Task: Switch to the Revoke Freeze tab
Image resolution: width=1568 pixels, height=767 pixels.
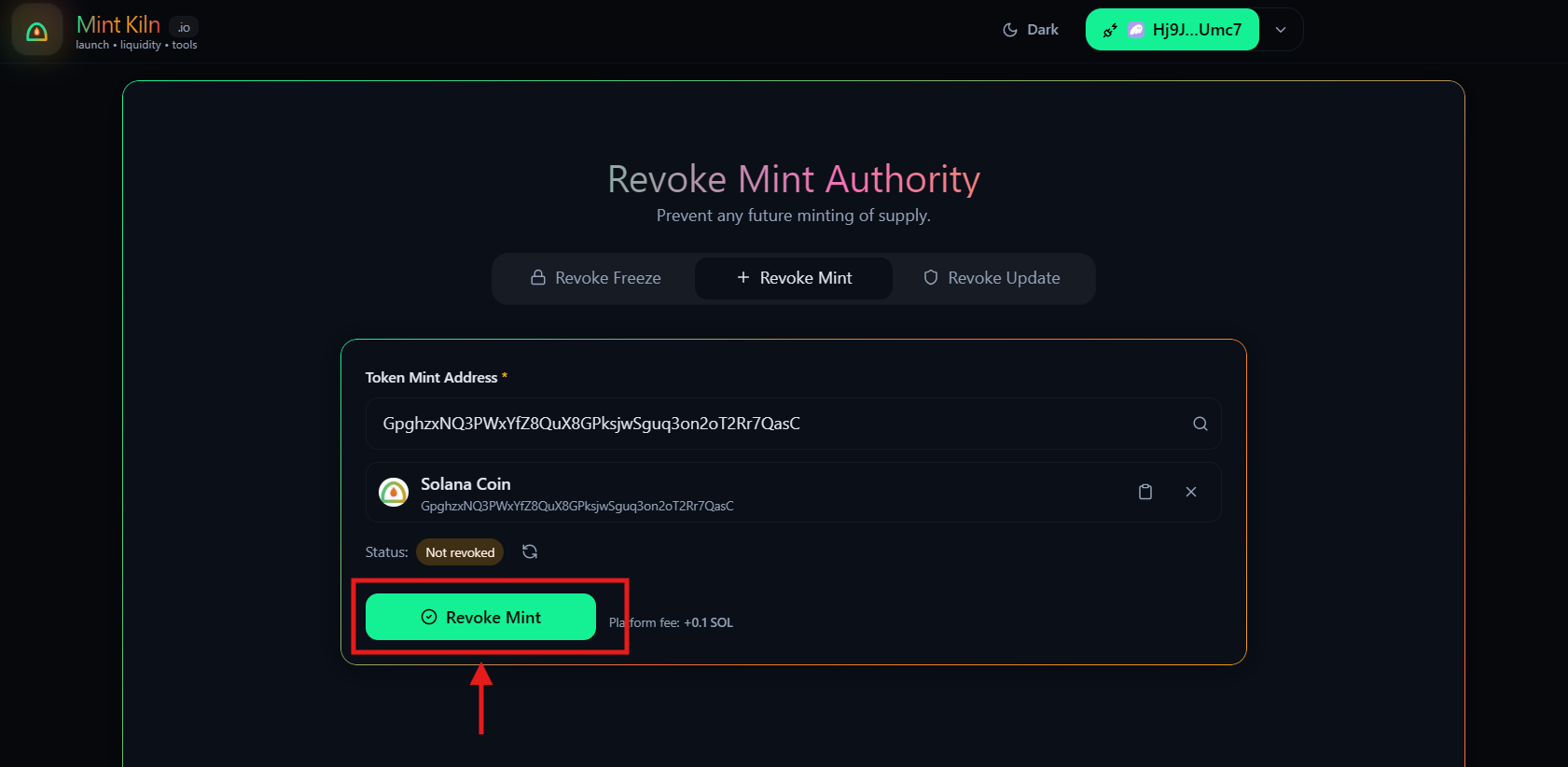Action: tap(595, 278)
